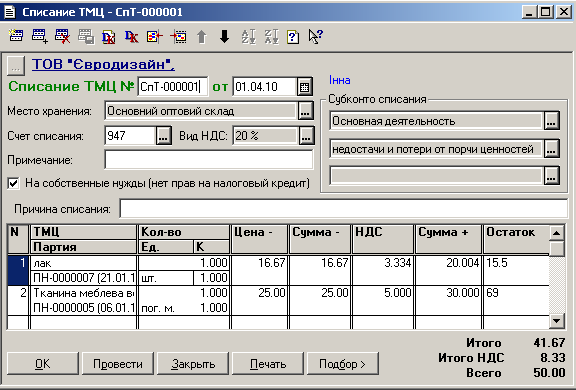Viewport: 576px width, 390px height.
Task: Click the table scrollbar thumb
Action: point(557,249)
